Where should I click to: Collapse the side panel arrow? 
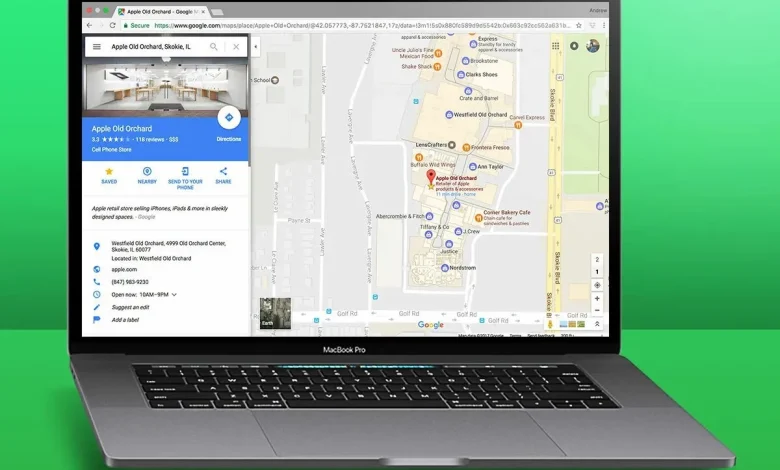(x=256, y=47)
